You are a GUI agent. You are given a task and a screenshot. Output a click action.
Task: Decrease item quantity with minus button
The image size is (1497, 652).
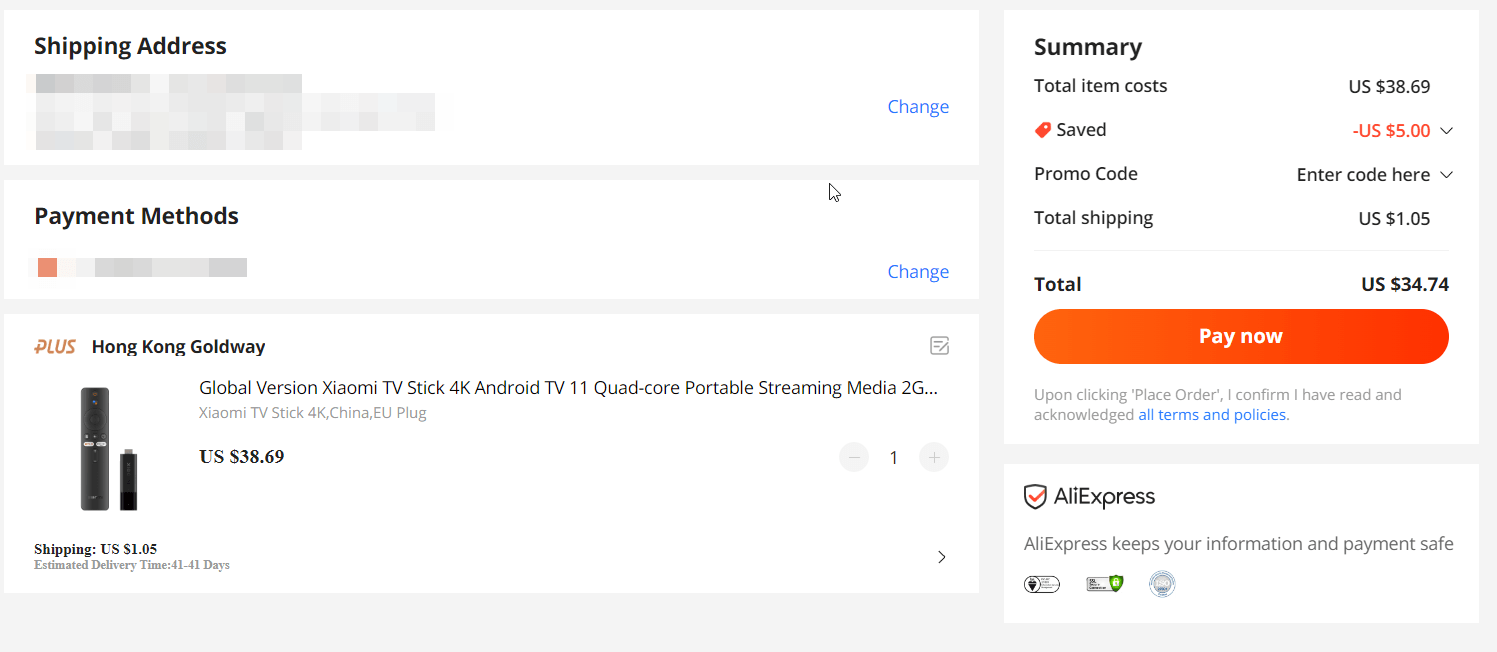(854, 458)
